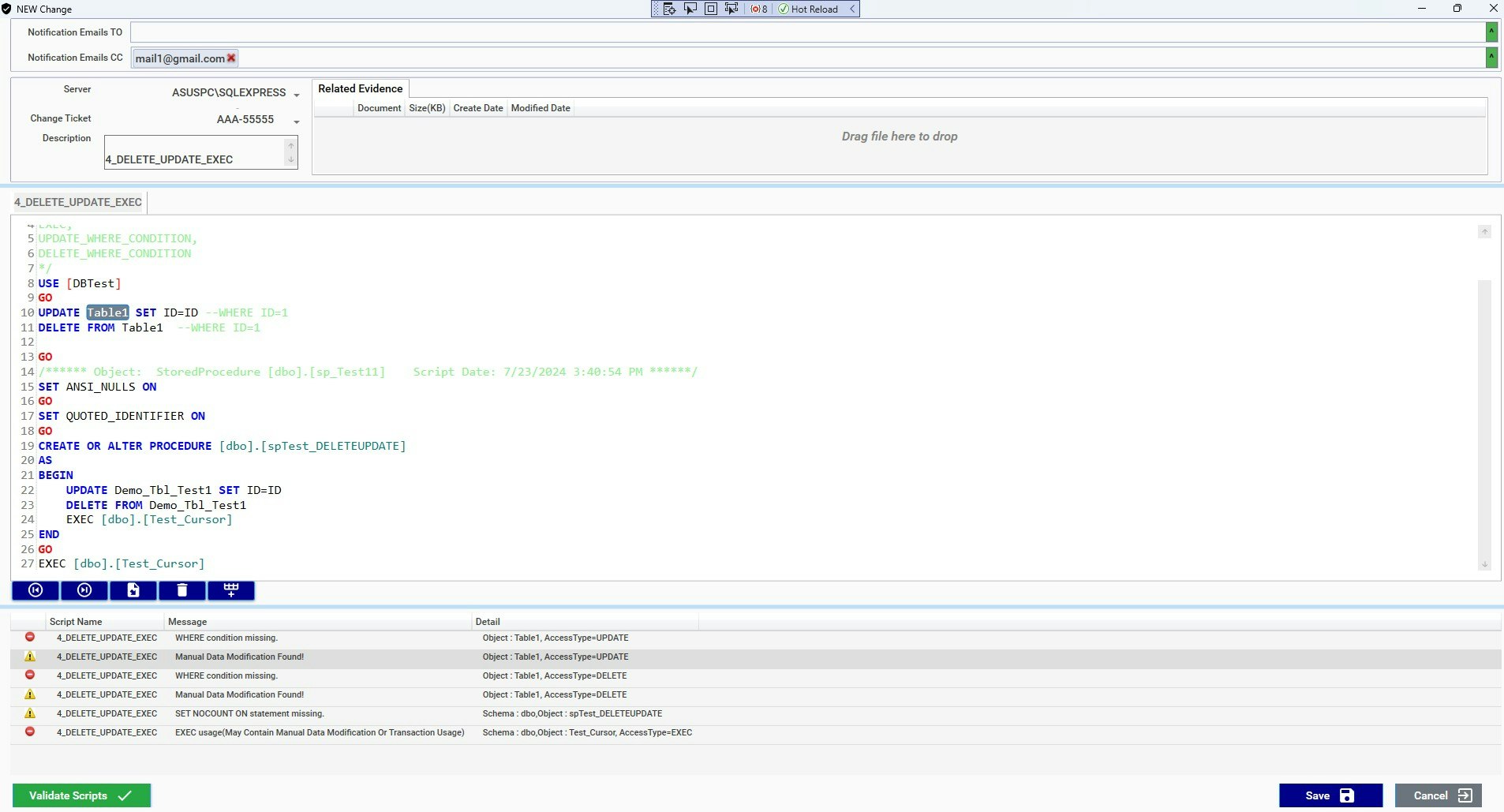Click the warning icon for Table1 UPDATE manual modification
This screenshot has width=1504, height=812.
point(30,656)
